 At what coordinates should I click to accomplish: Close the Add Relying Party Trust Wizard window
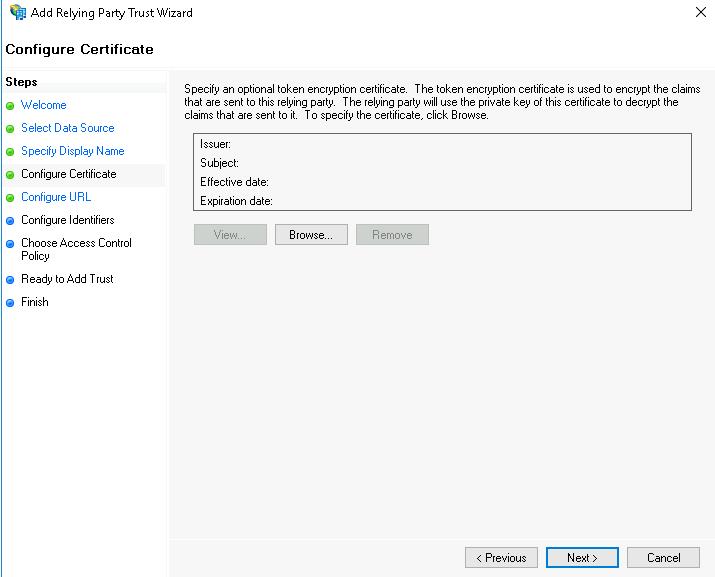(697, 13)
